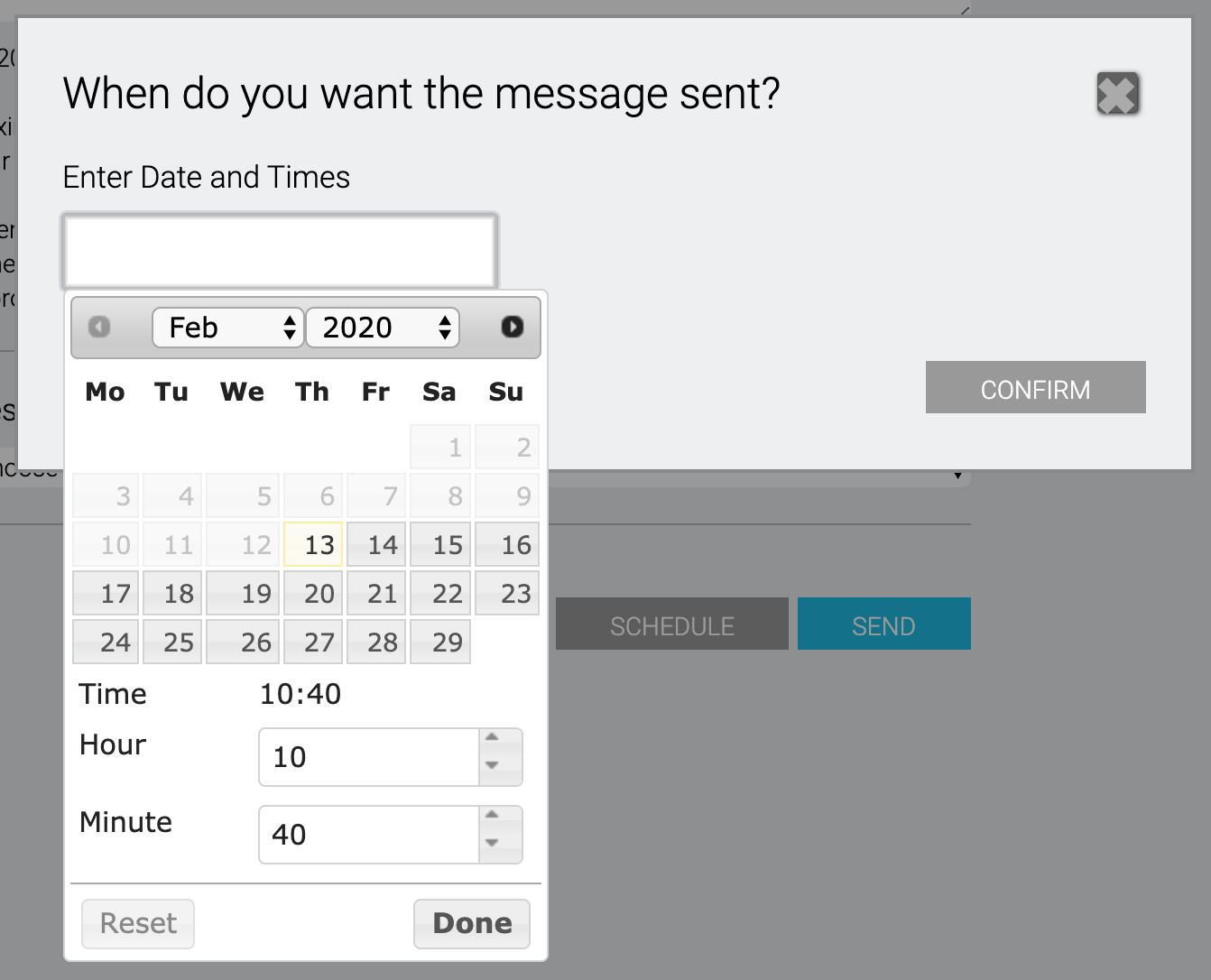Click the Send button
The image size is (1211, 980).
[x=883, y=624]
